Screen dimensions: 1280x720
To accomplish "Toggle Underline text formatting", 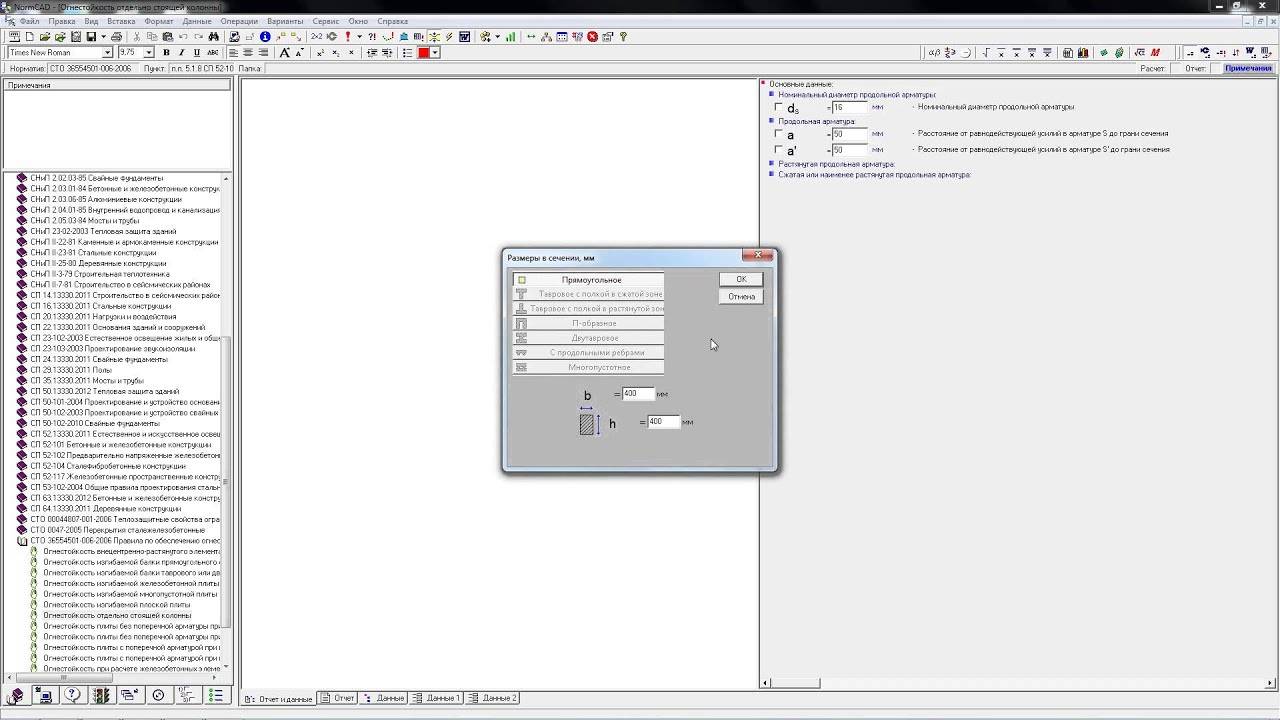I will pyautogui.click(x=196, y=52).
